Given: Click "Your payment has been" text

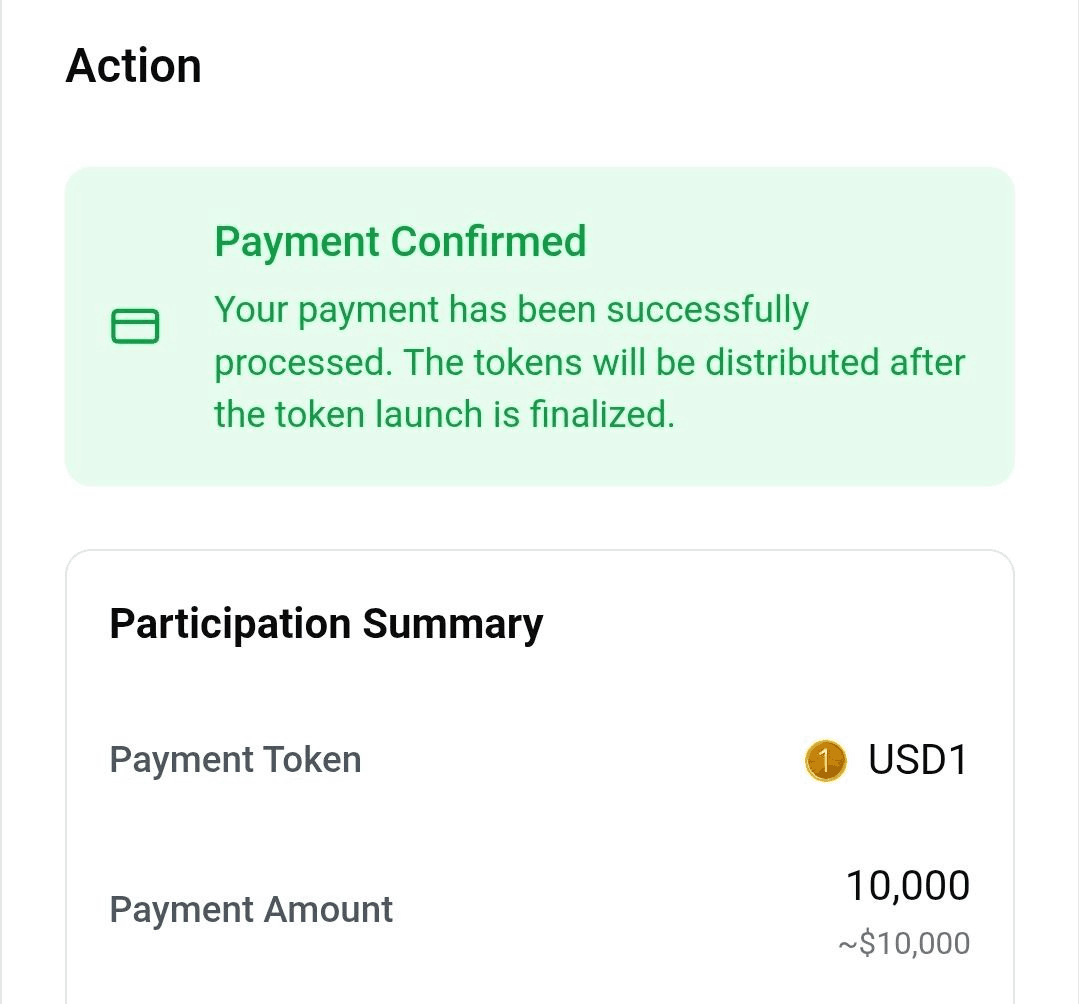Looking at the screenshot, I should click(x=405, y=310).
